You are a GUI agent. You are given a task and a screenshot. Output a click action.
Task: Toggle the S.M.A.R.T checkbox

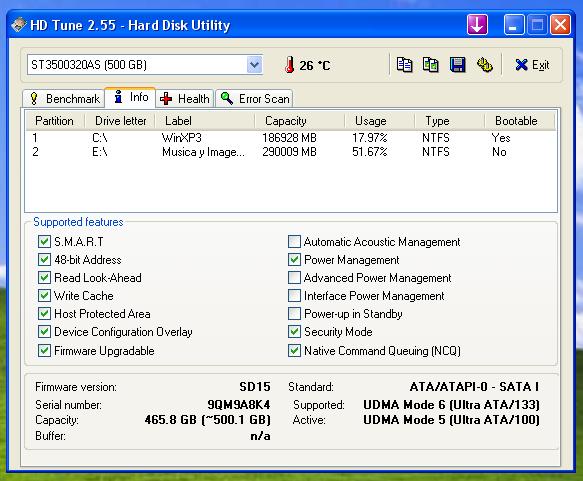(44, 242)
